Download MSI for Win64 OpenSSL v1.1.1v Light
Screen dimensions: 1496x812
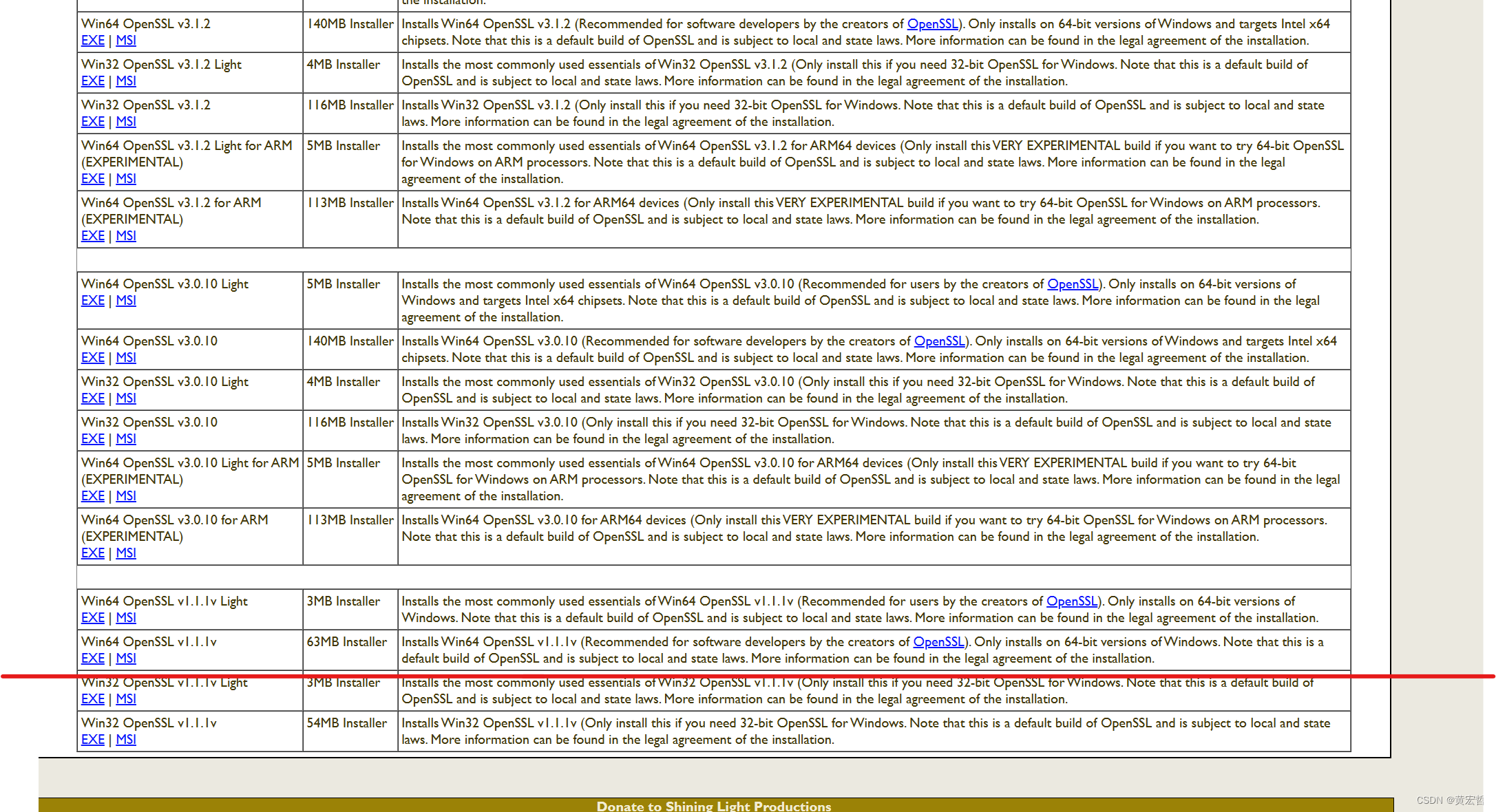(x=126, y=618)
